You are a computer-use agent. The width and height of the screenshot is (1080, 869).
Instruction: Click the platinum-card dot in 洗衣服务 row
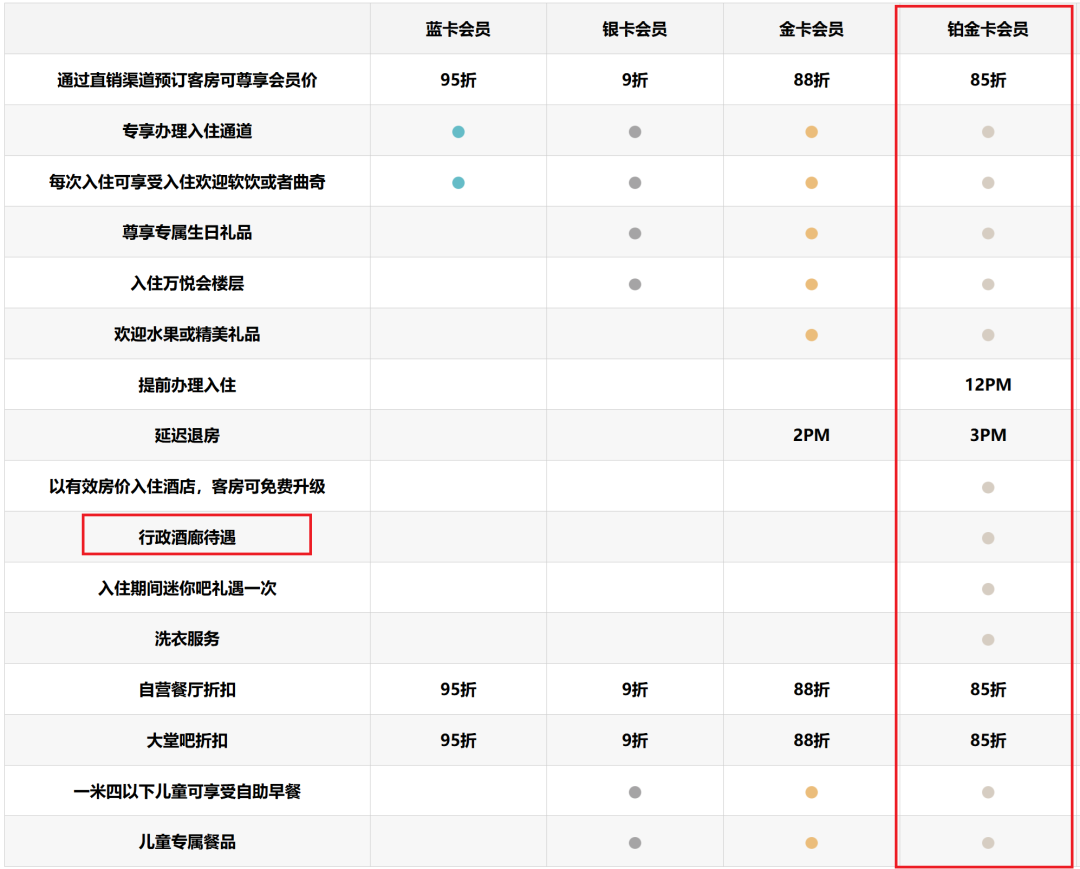988,640
